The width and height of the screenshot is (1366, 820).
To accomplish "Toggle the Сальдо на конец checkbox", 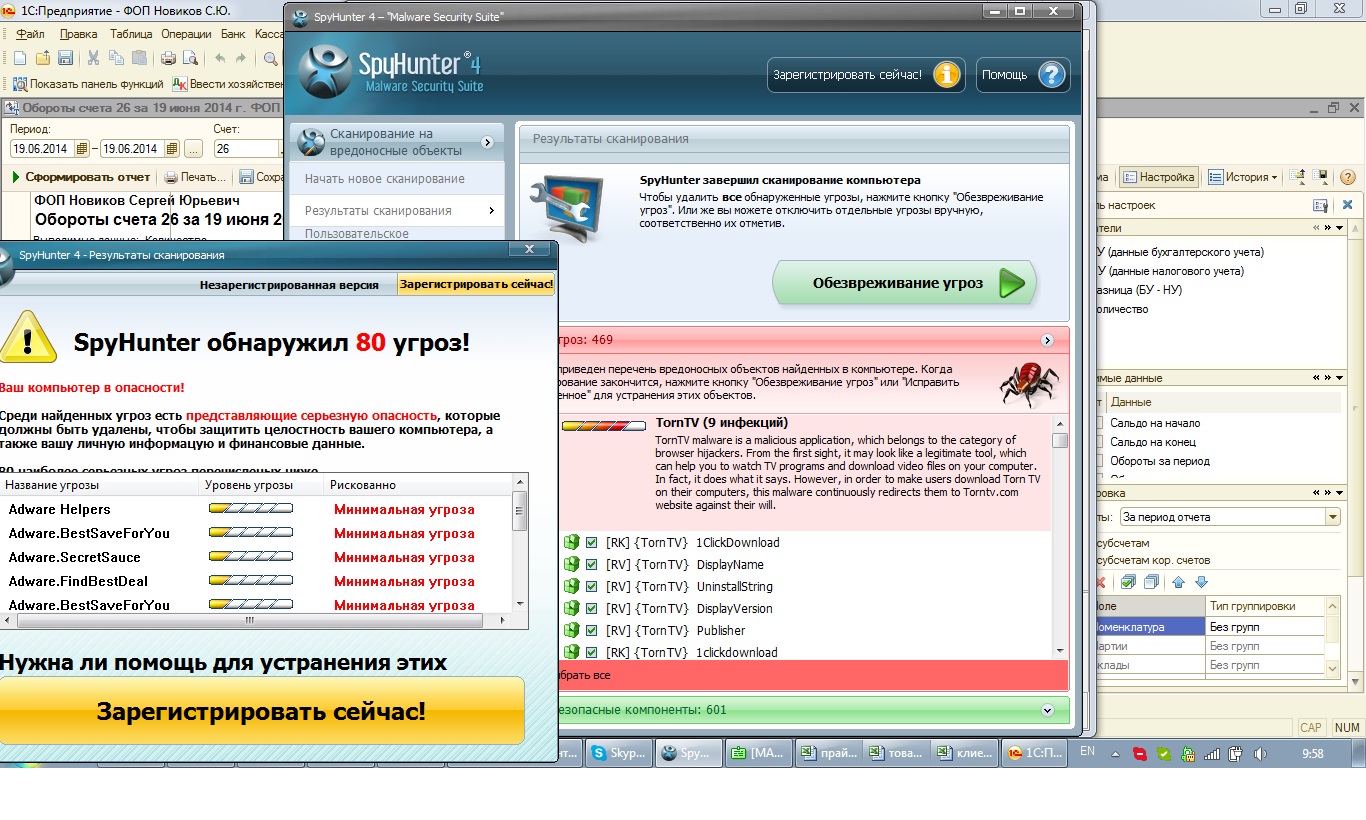I will [x=1099, y=442].
